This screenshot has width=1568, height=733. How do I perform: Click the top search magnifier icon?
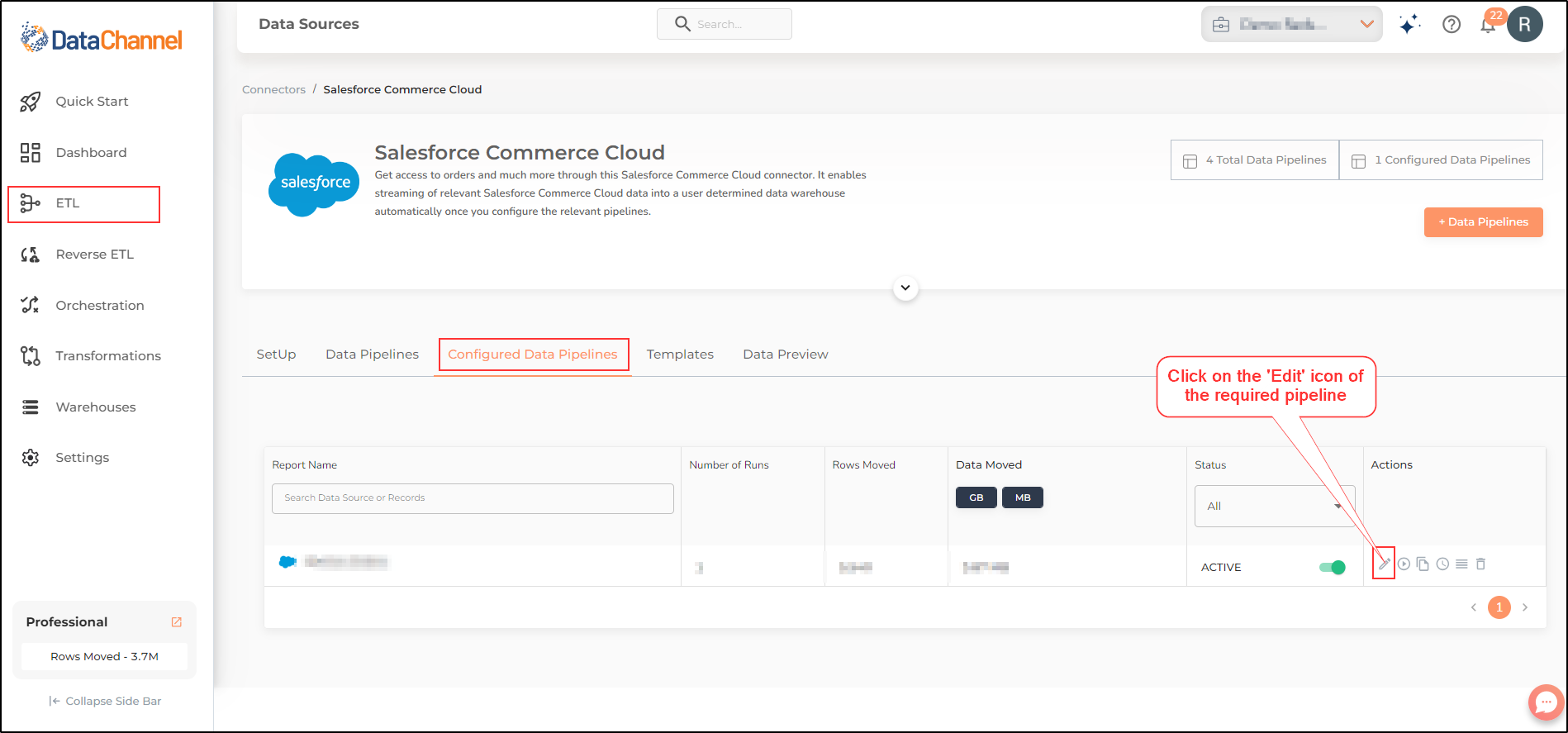point(682,24)
